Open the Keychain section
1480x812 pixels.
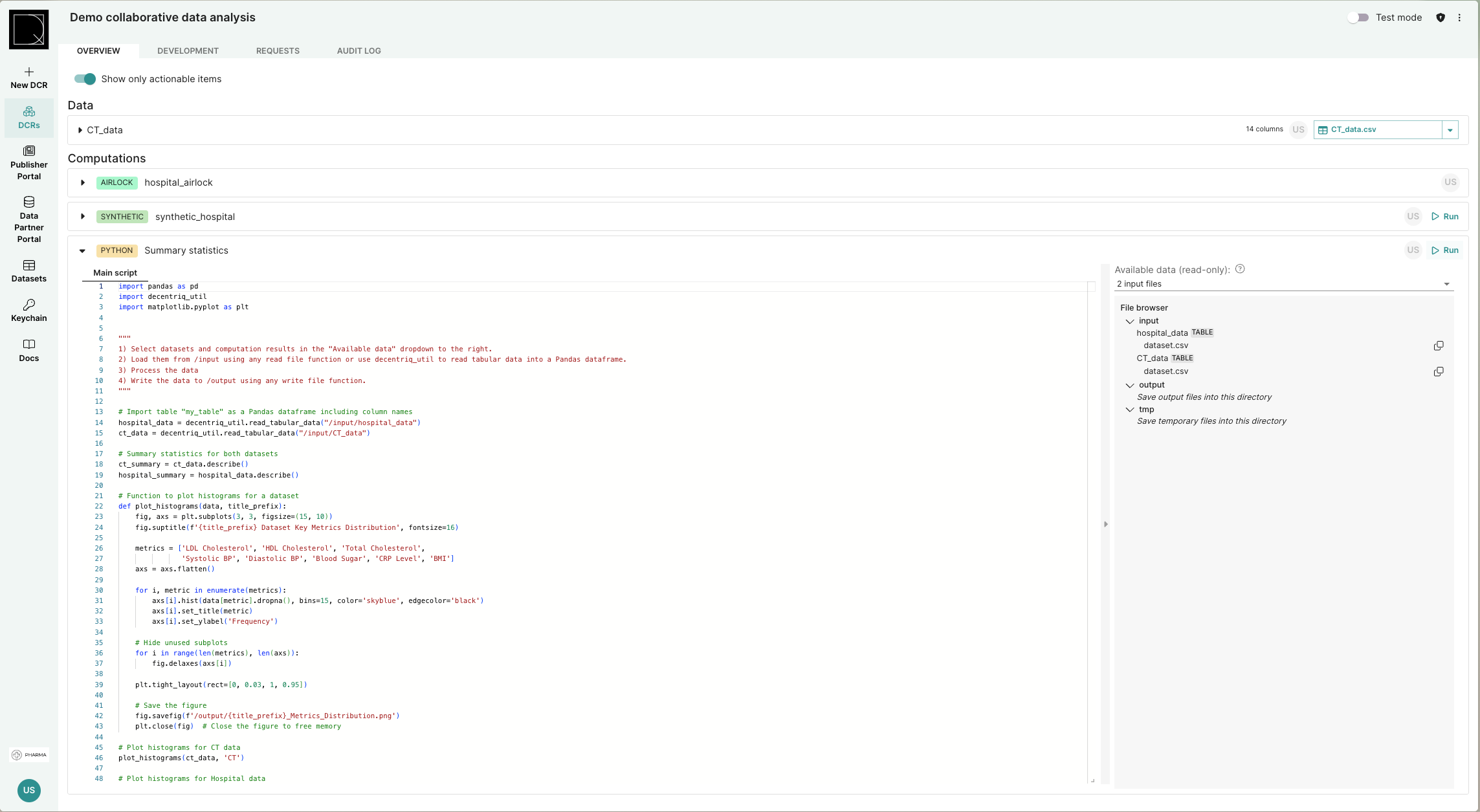tap(29, 311)
